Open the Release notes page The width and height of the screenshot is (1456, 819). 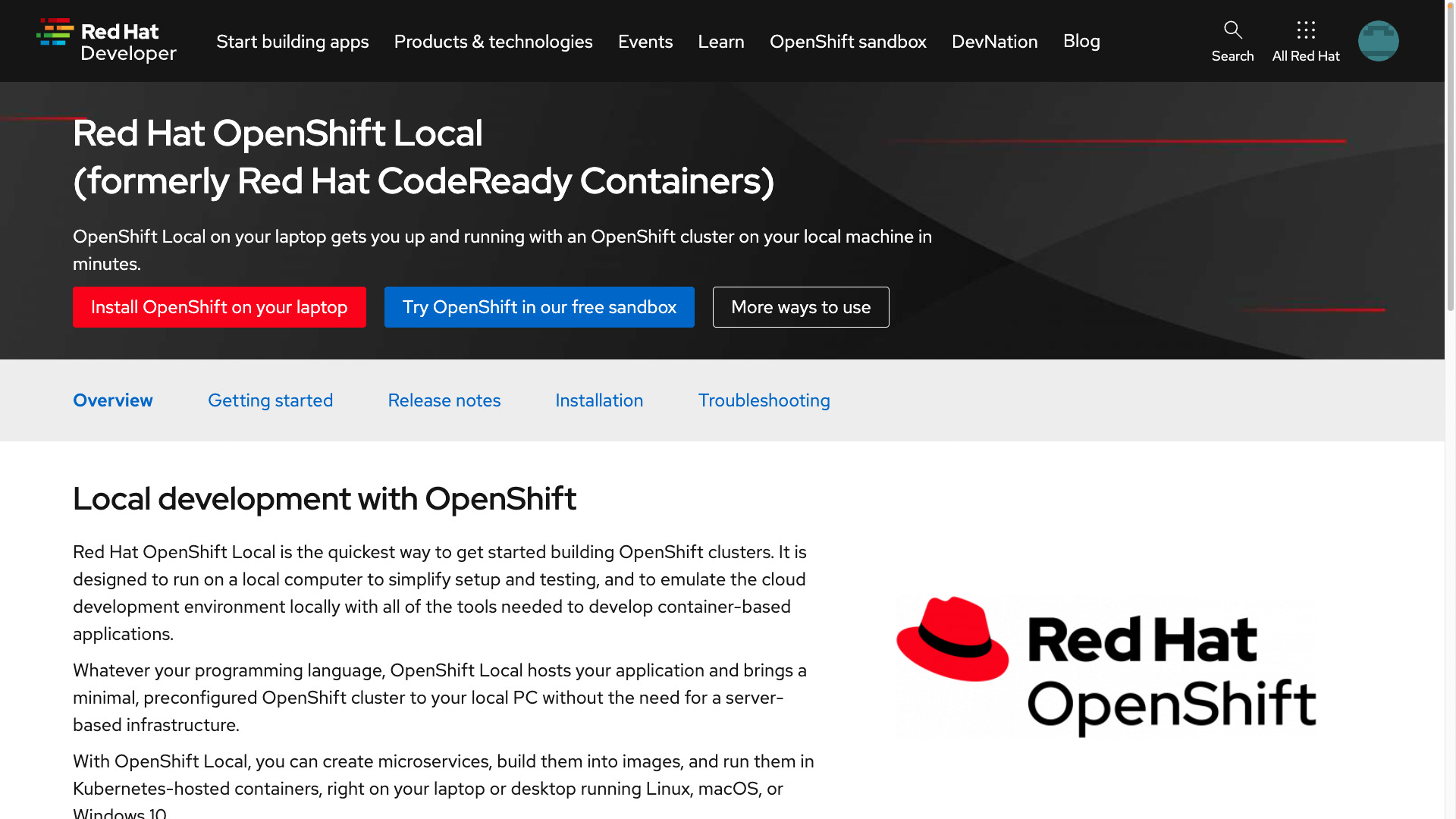[x=444, y=400]
